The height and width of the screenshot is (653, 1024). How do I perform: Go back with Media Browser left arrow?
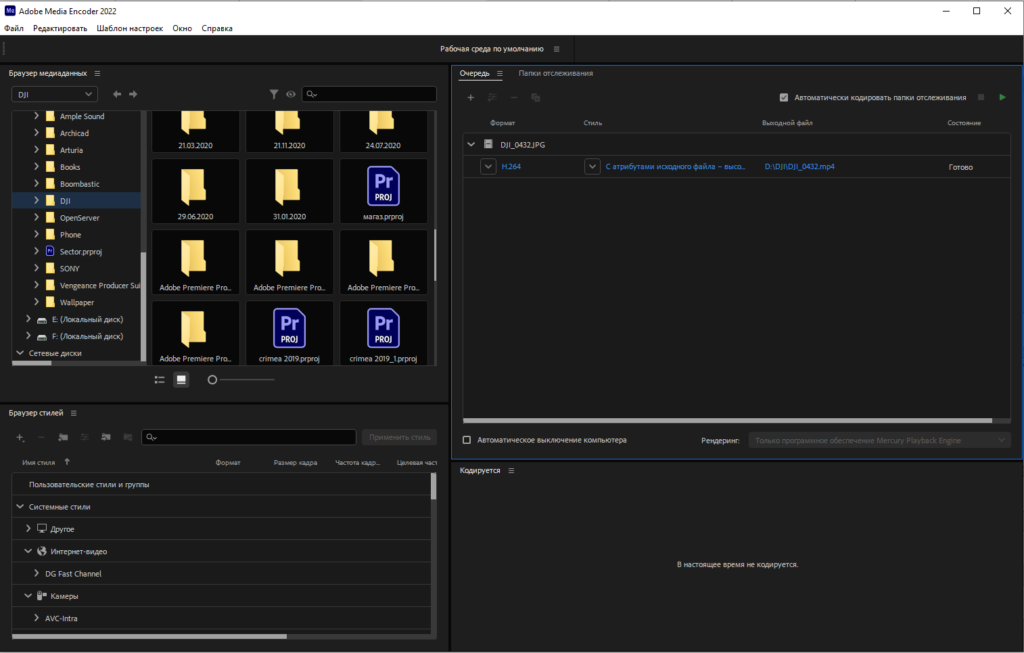pos(117,94)
